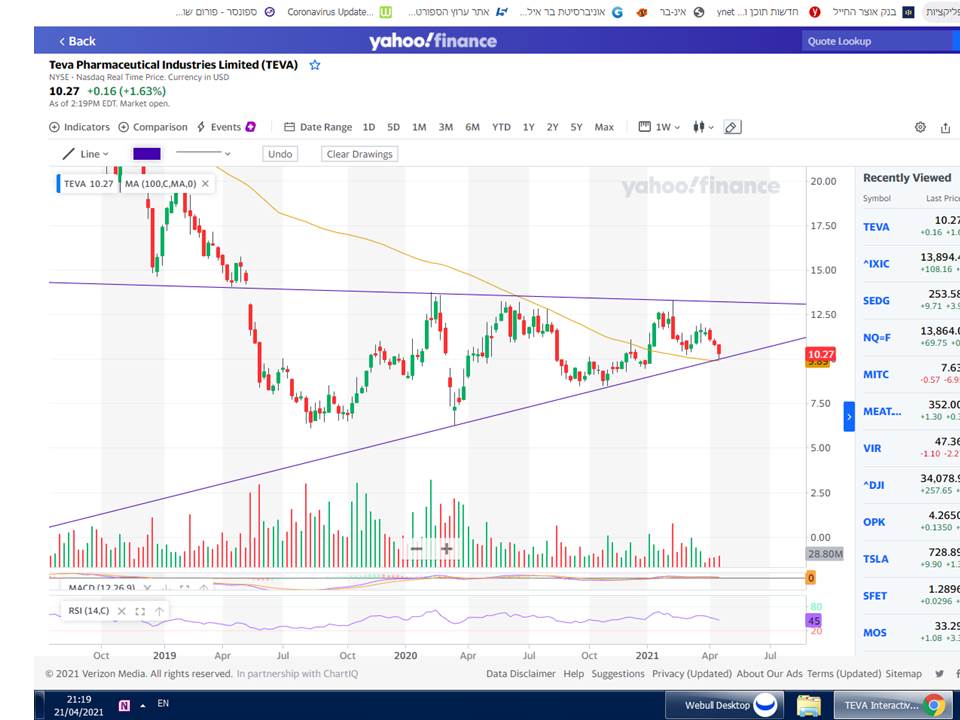Click the OneNote tray icon
960x720 pixels.
[124, 705]
